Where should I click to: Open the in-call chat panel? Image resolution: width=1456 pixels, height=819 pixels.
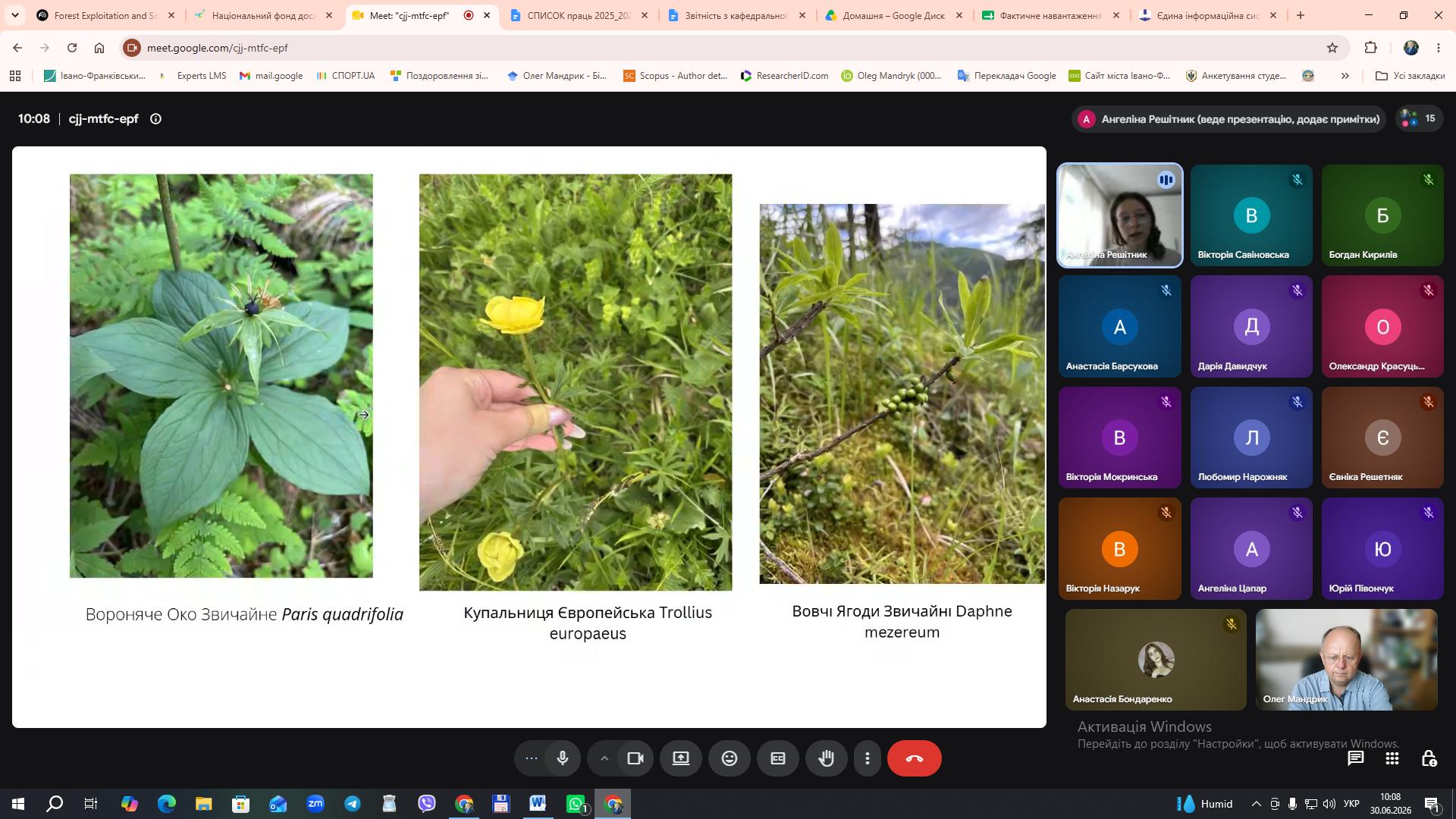click(x=1355, y=758)
